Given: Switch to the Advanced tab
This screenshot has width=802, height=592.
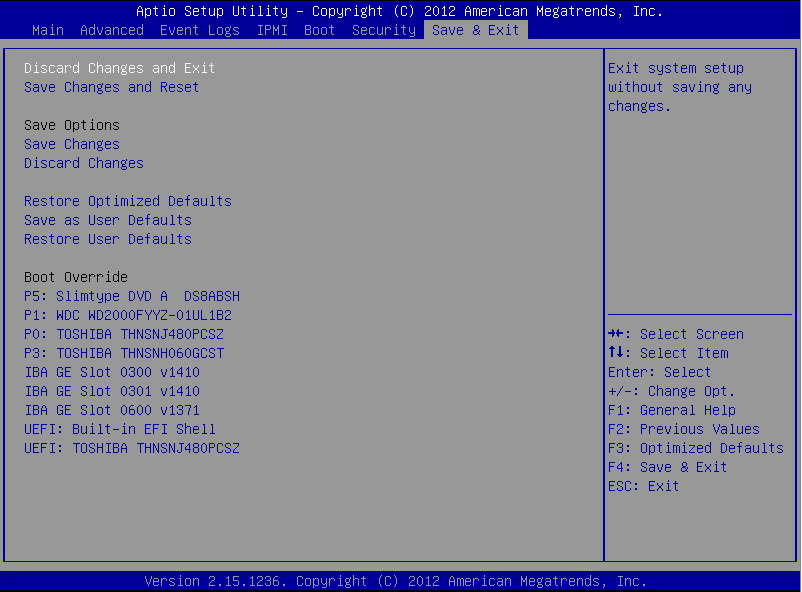Looking at the screenshot, I should coord(112,30).
